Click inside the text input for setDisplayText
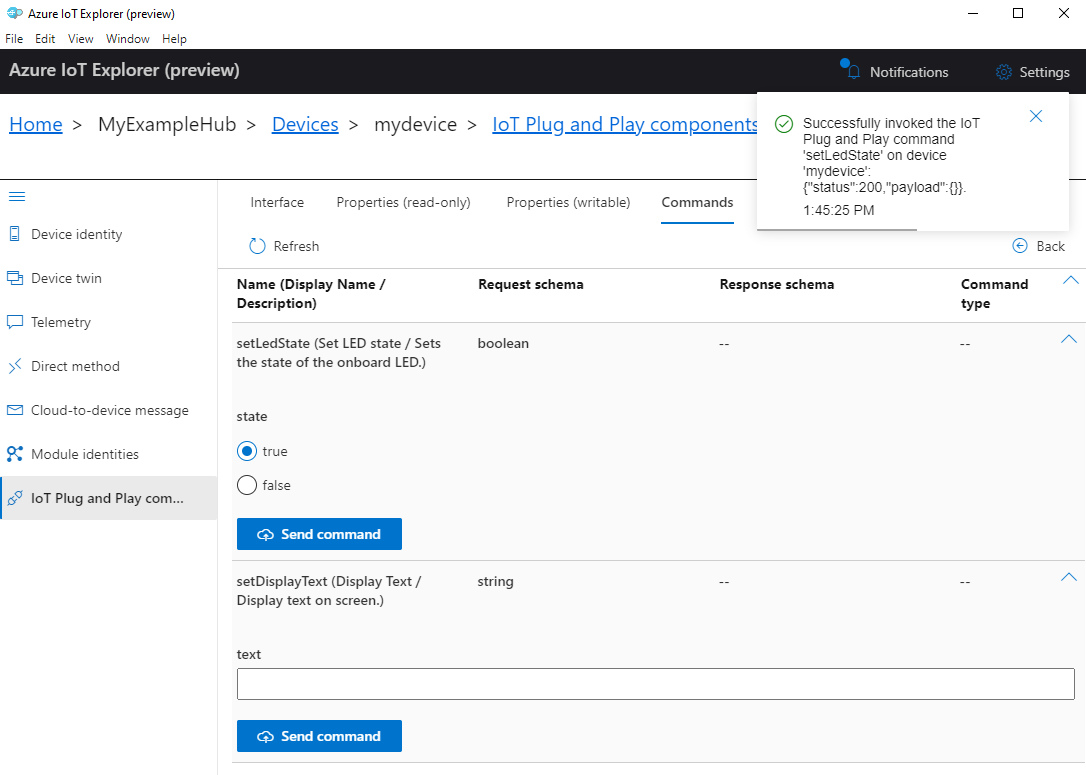 [x=656, y=684]
